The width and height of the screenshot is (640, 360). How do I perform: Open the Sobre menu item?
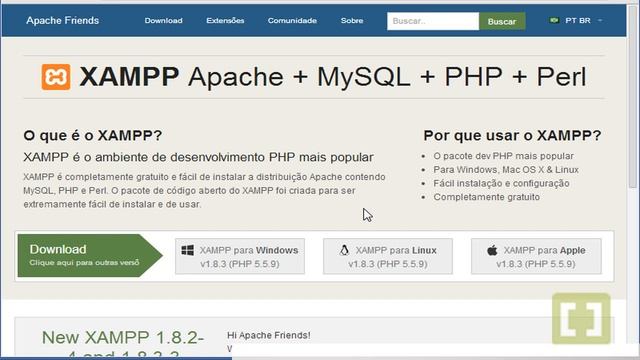point(352,20)
